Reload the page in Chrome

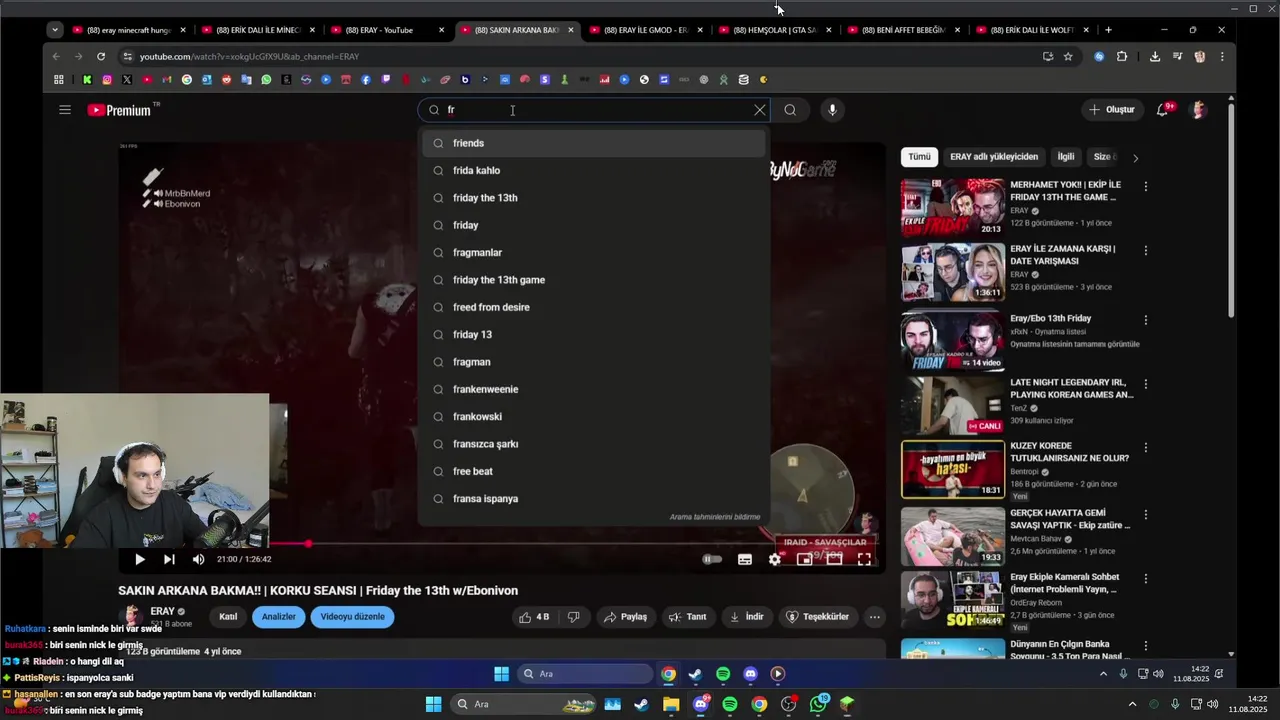101,57
